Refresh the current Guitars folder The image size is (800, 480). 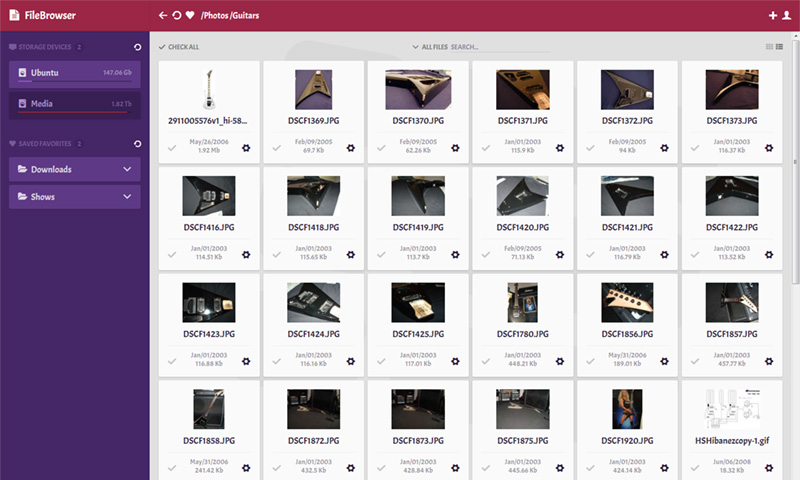click(177, 16)
